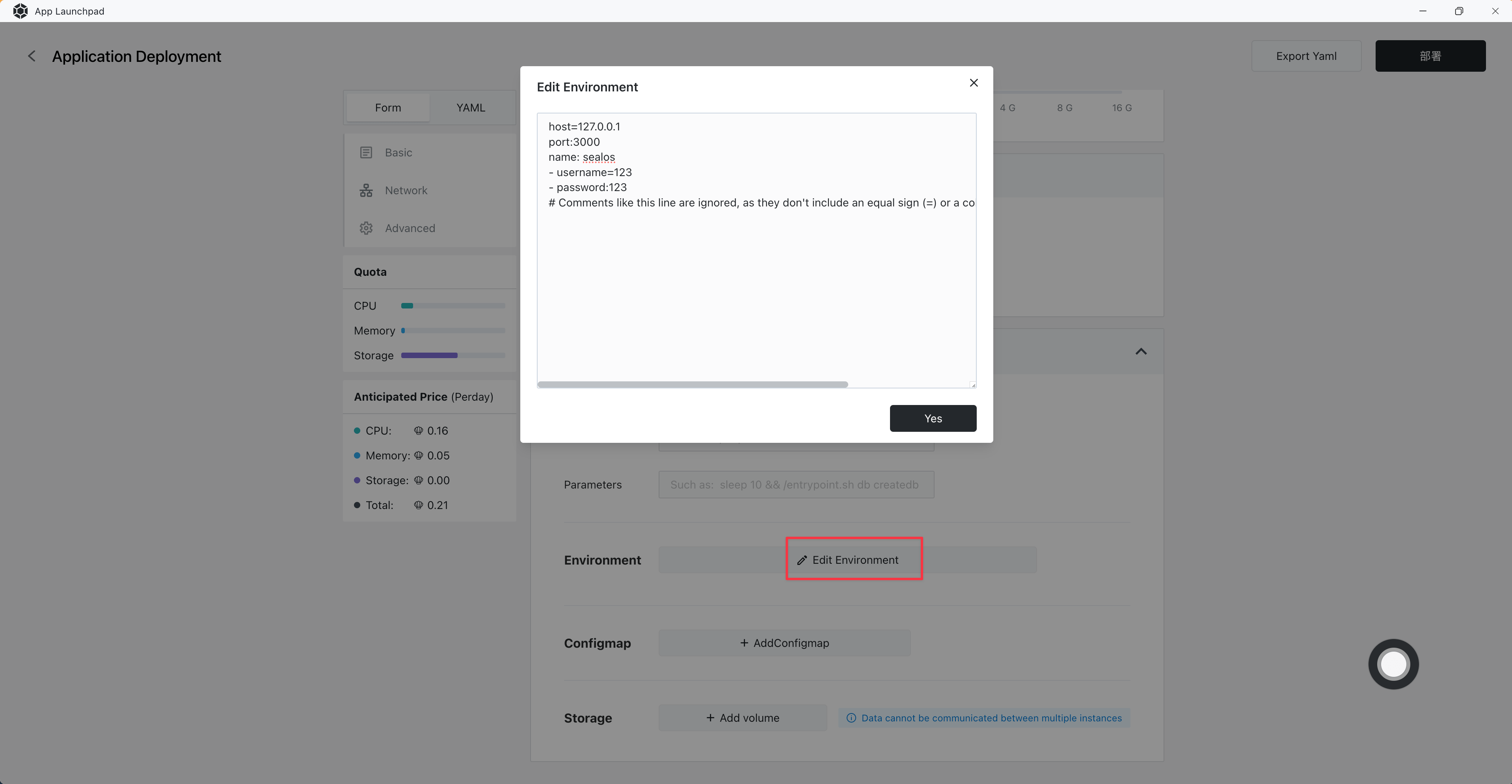Image resolution: width=1512 pixels, height=784 pixels.
Task: Switch to the YAML tab
Action: pos(471,108)
